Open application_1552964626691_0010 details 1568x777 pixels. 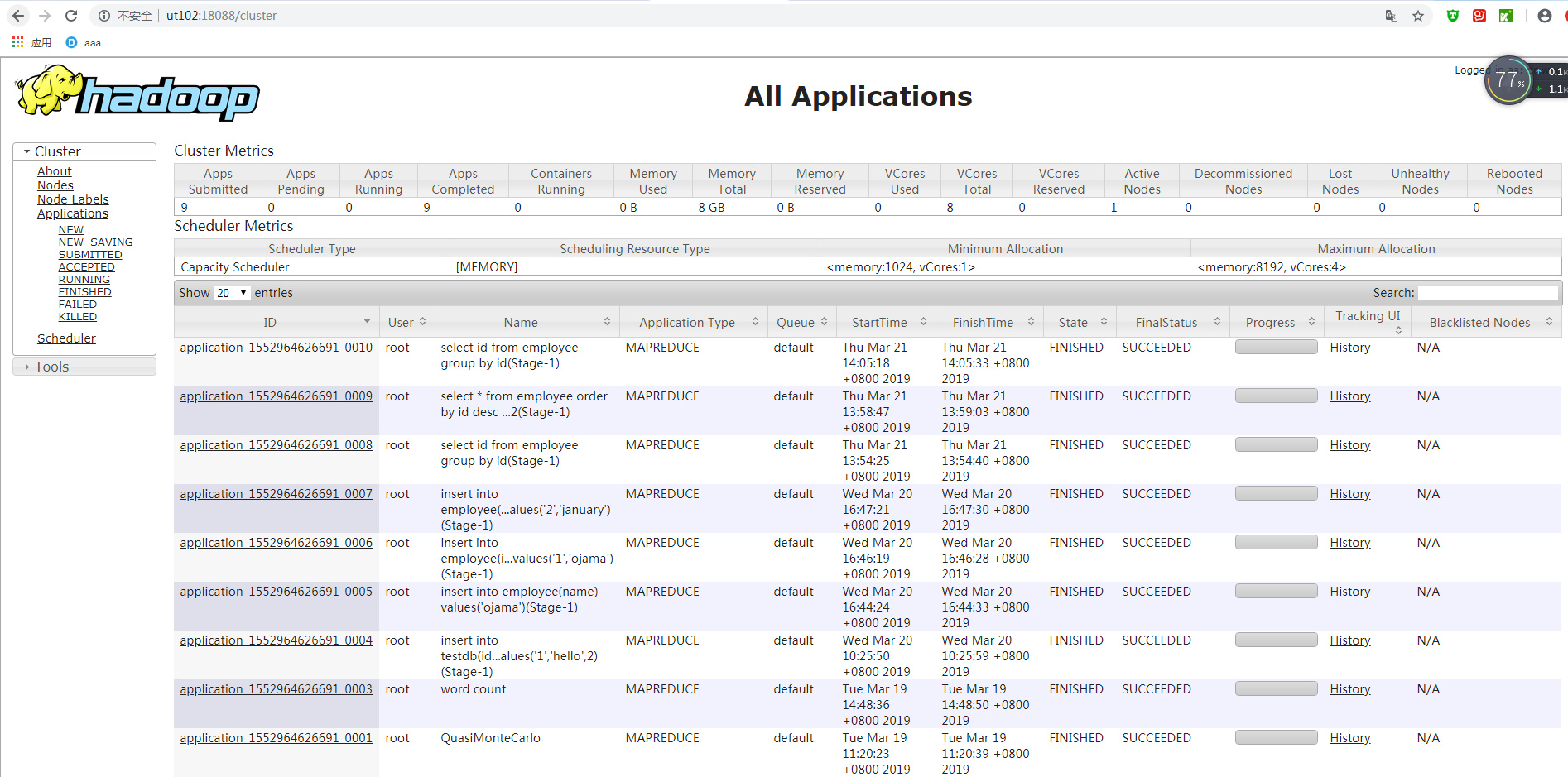click(x=277, y=348)
